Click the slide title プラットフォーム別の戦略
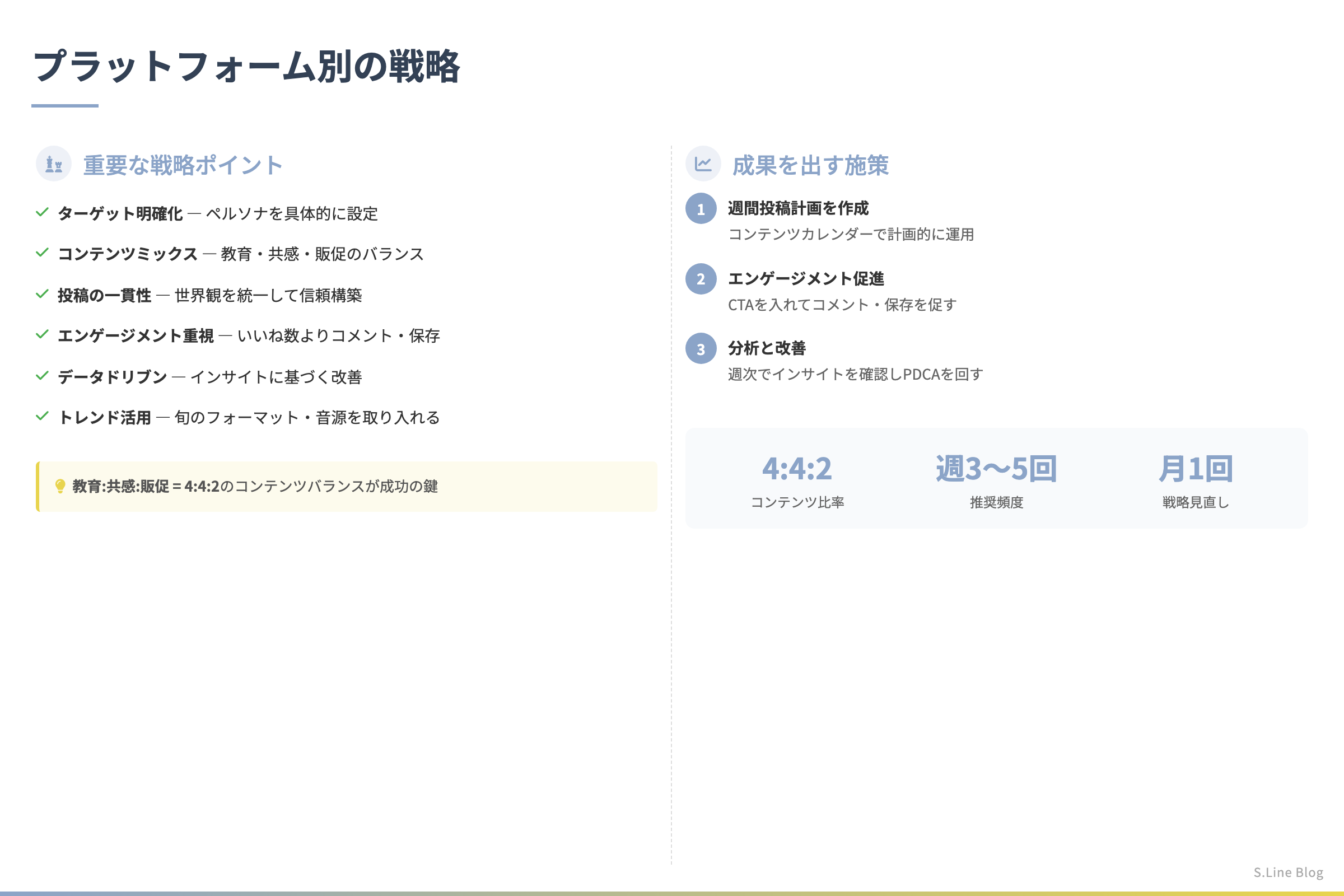 pos(247,66)
